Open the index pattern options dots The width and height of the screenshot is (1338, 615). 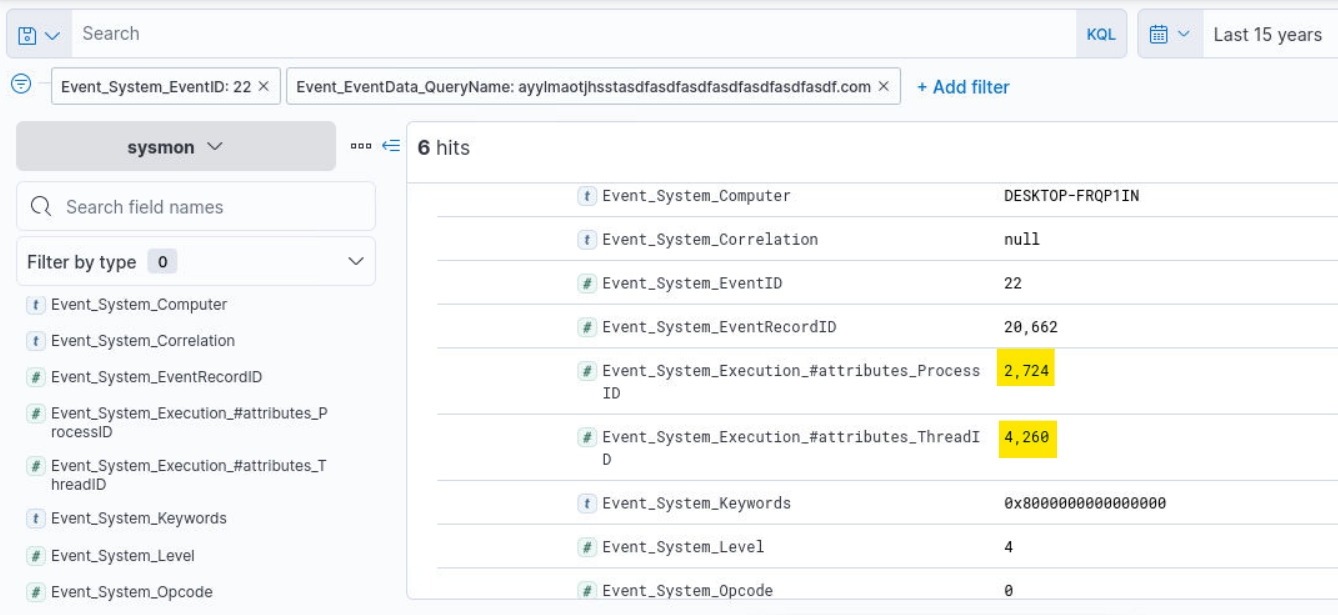click(x=360, y=146)
